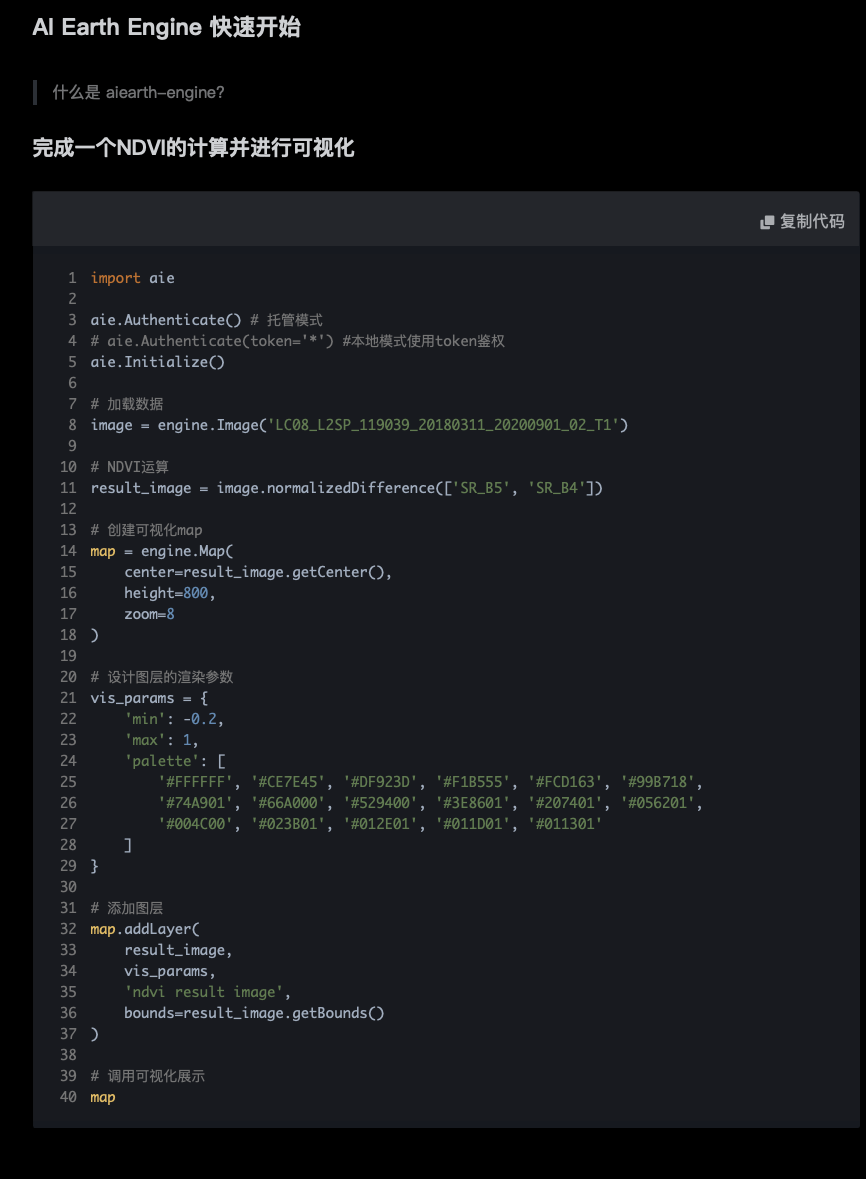Click the AI Earth Engine 快速开始 heading
This screenshot has height=1179, width=866.
tap(166, 27)
